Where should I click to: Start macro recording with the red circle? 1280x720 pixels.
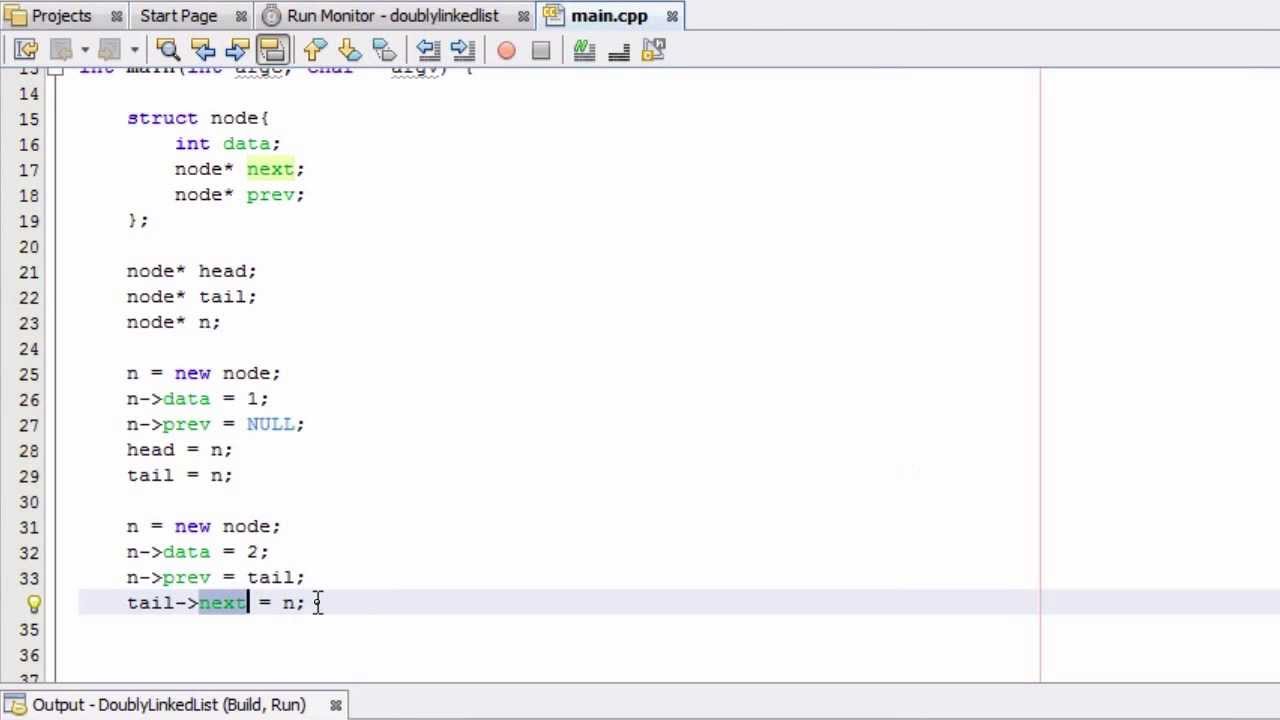[x=506, y=49]
